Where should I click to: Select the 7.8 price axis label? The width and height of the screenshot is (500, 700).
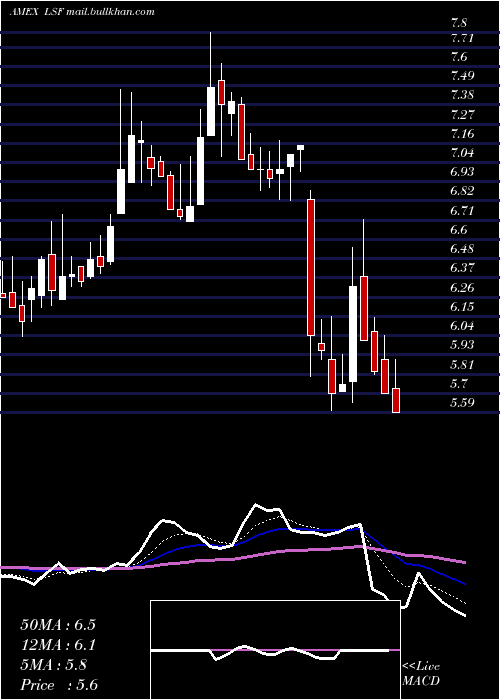(x=460, y=22)
